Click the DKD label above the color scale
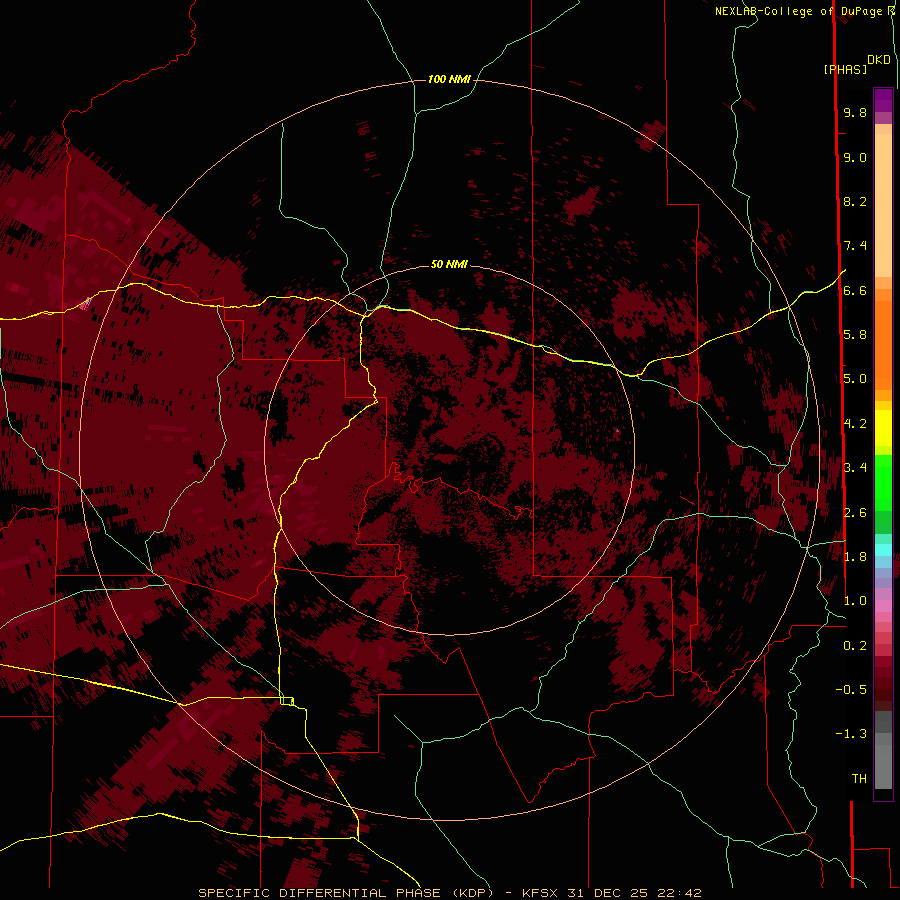This screenshot has width=900, height=900. pyautogui.click(x=879, y=59)
